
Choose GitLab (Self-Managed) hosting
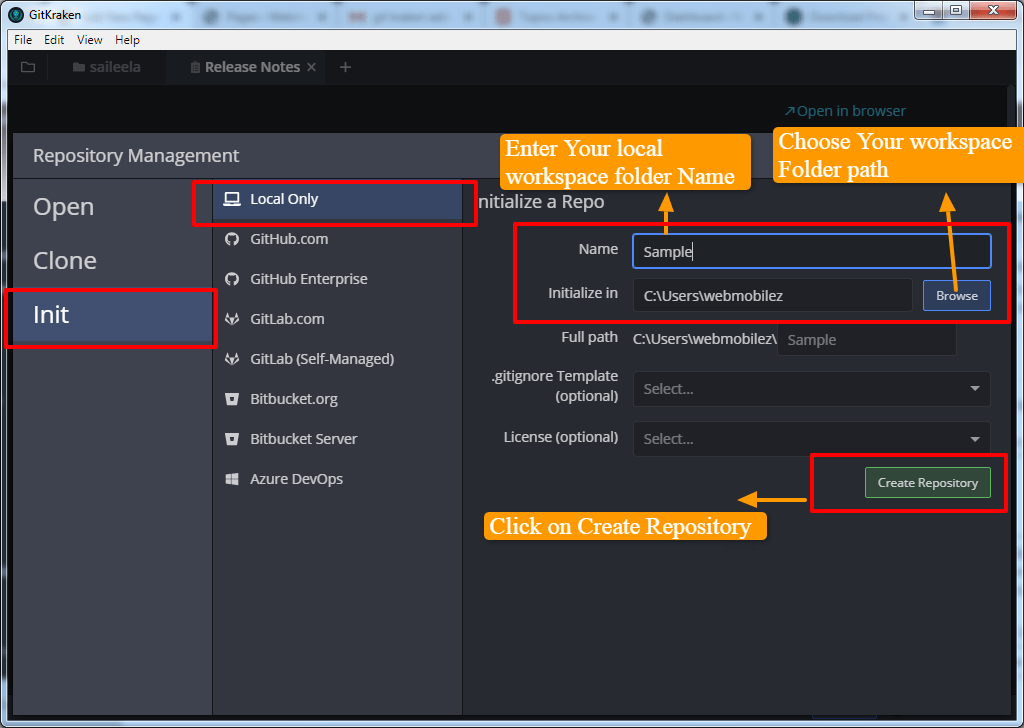tap(231, 359)
